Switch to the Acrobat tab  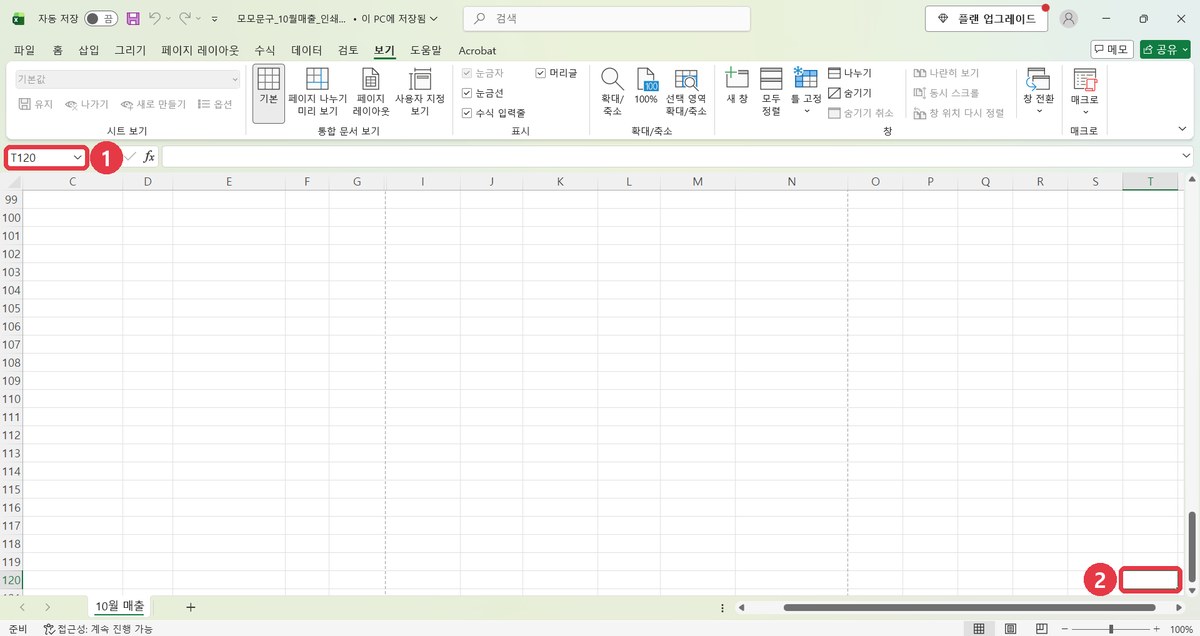click(477, 50)
